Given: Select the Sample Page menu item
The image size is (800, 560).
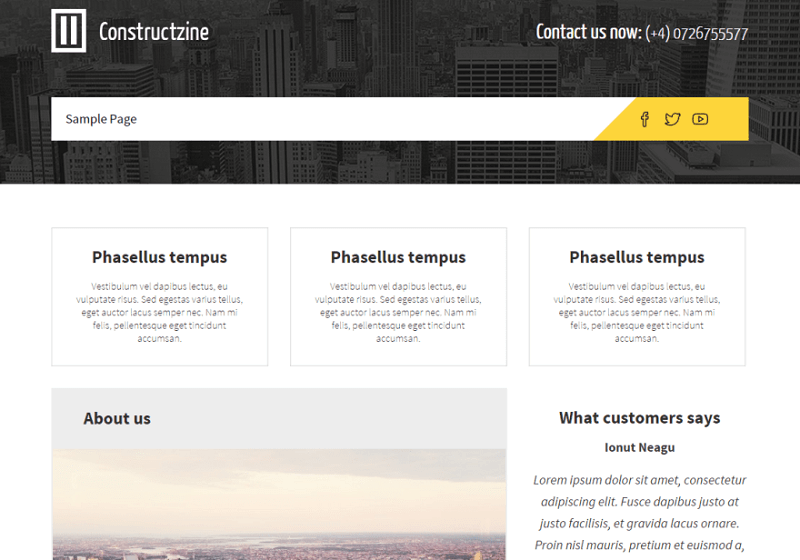Looking at the screenshot, I should (x=101, y=119).
